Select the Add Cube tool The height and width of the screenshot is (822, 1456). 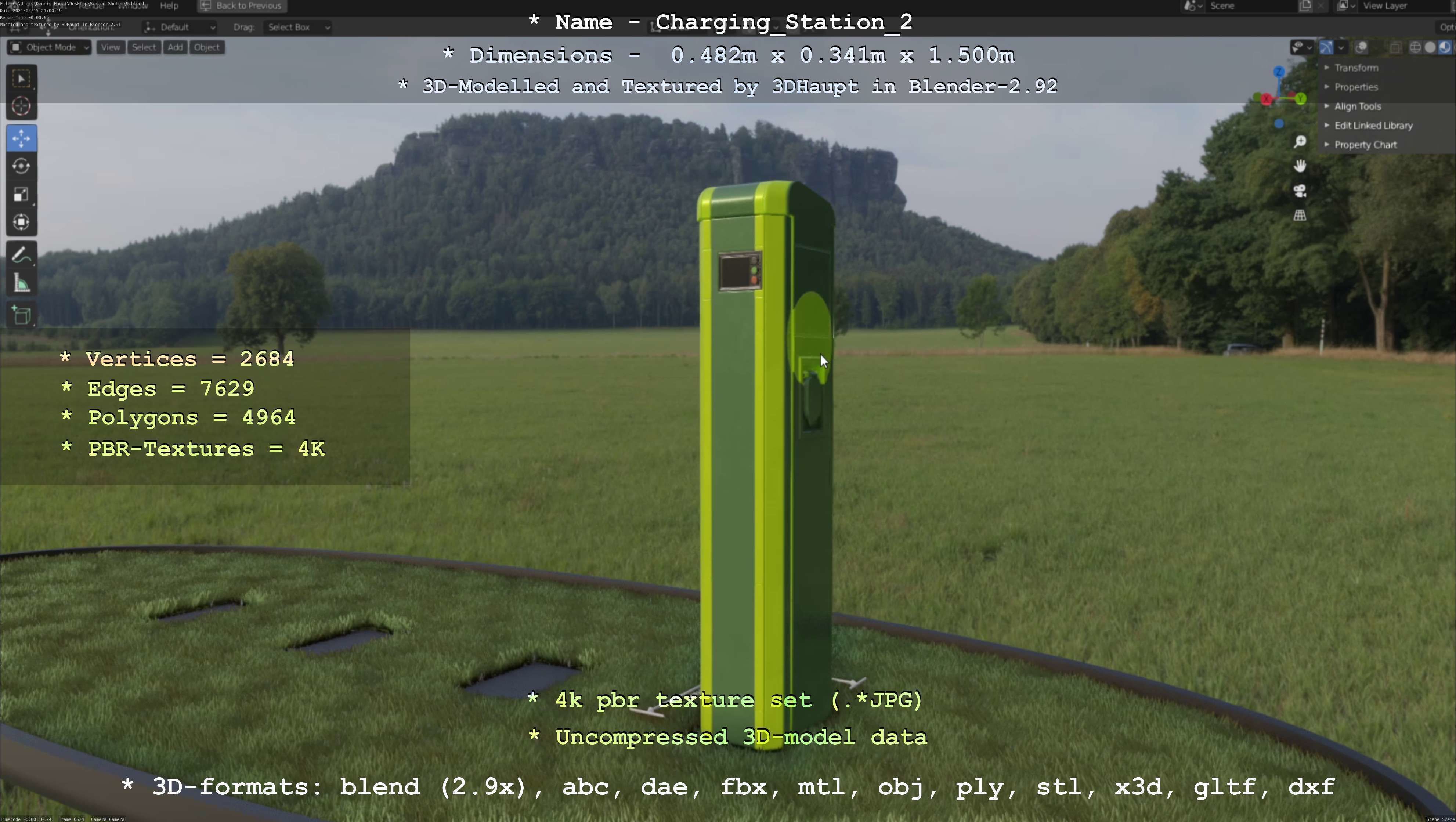21,315
